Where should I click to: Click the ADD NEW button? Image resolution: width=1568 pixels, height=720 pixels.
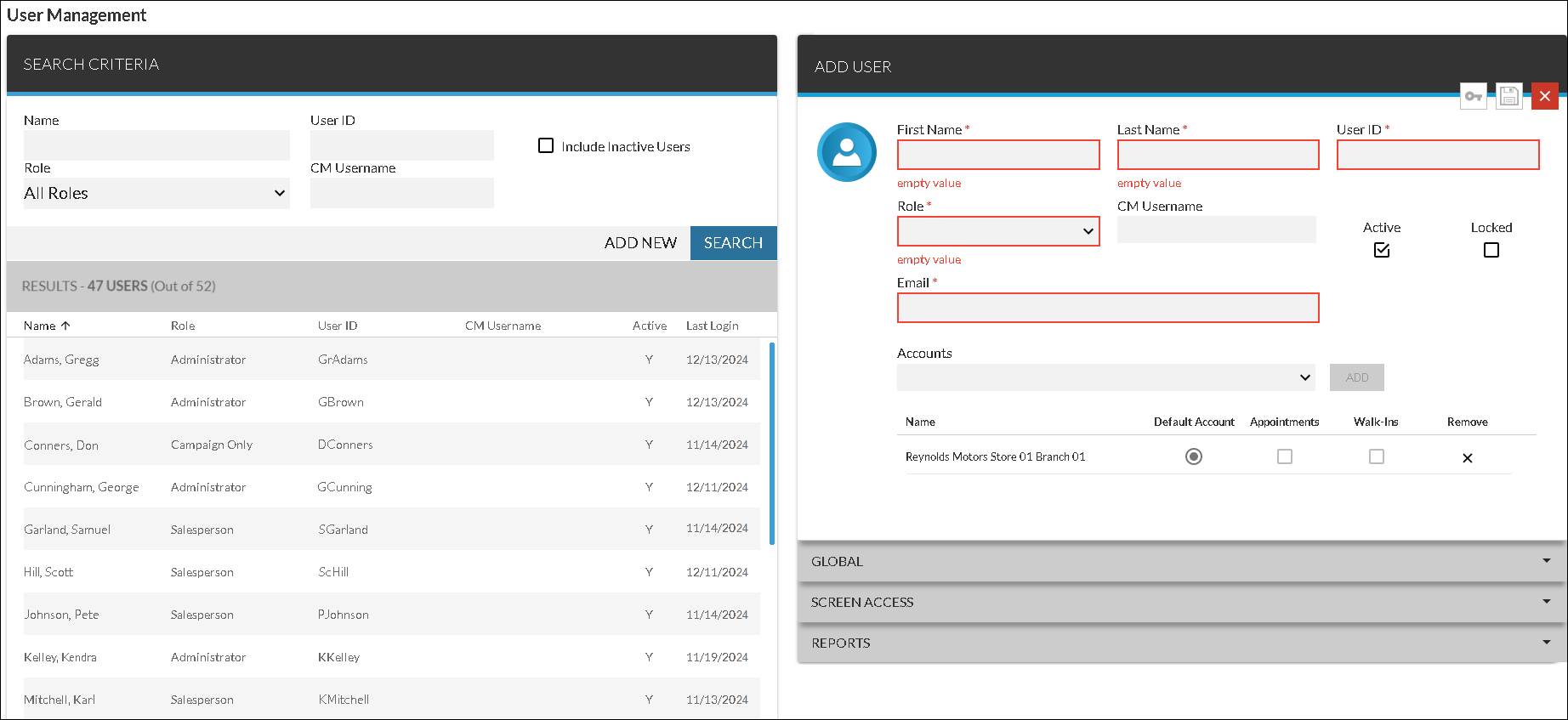point(640,243)
